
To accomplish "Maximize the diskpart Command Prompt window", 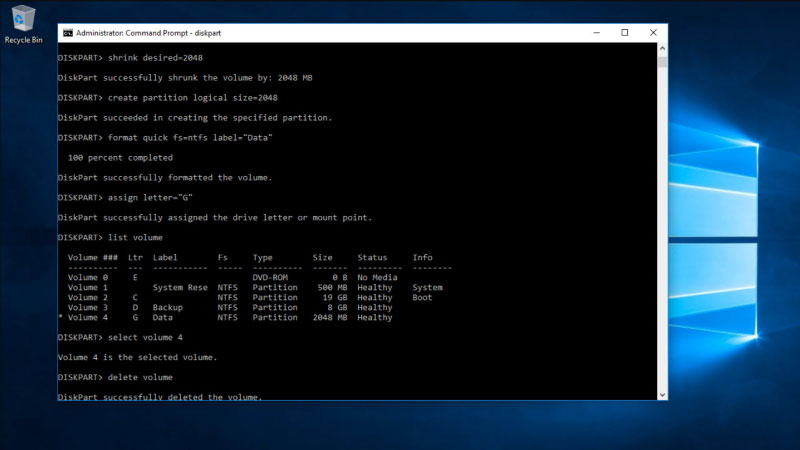I will coord(624,33).
